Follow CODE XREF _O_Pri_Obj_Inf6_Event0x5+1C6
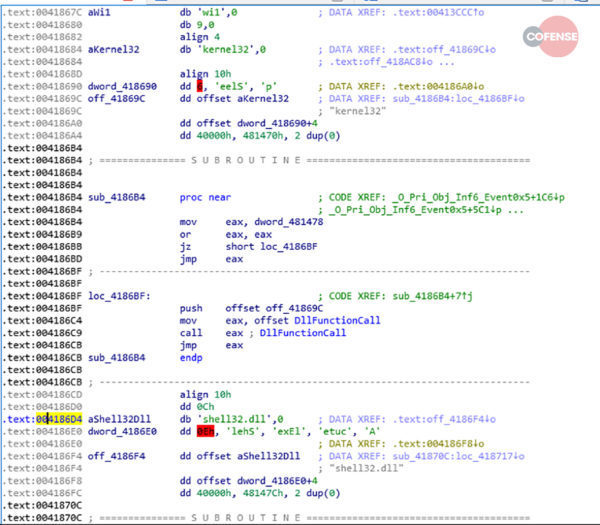This screenshot has height=525, width=600. pyautogui.click(x=474, y=198)
